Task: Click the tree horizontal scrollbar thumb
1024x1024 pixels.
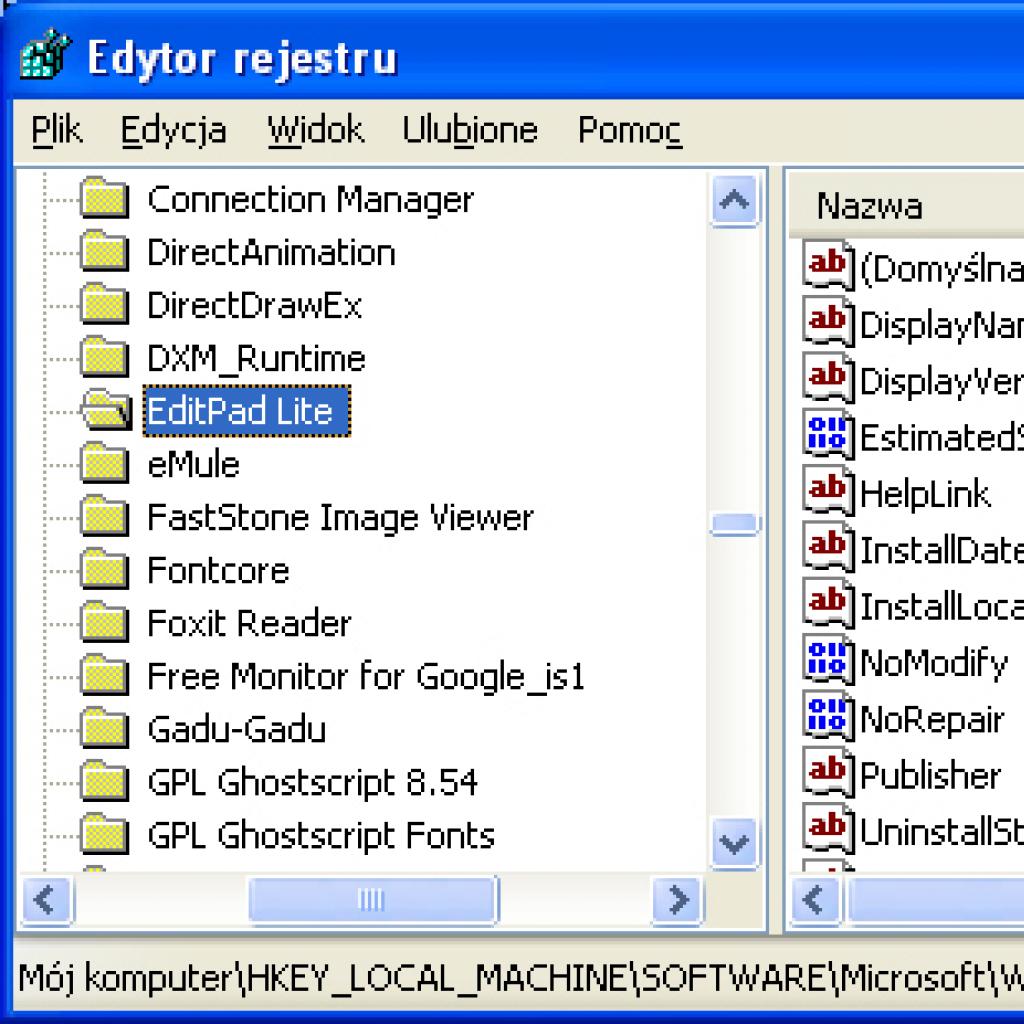Action: [373, 900]
